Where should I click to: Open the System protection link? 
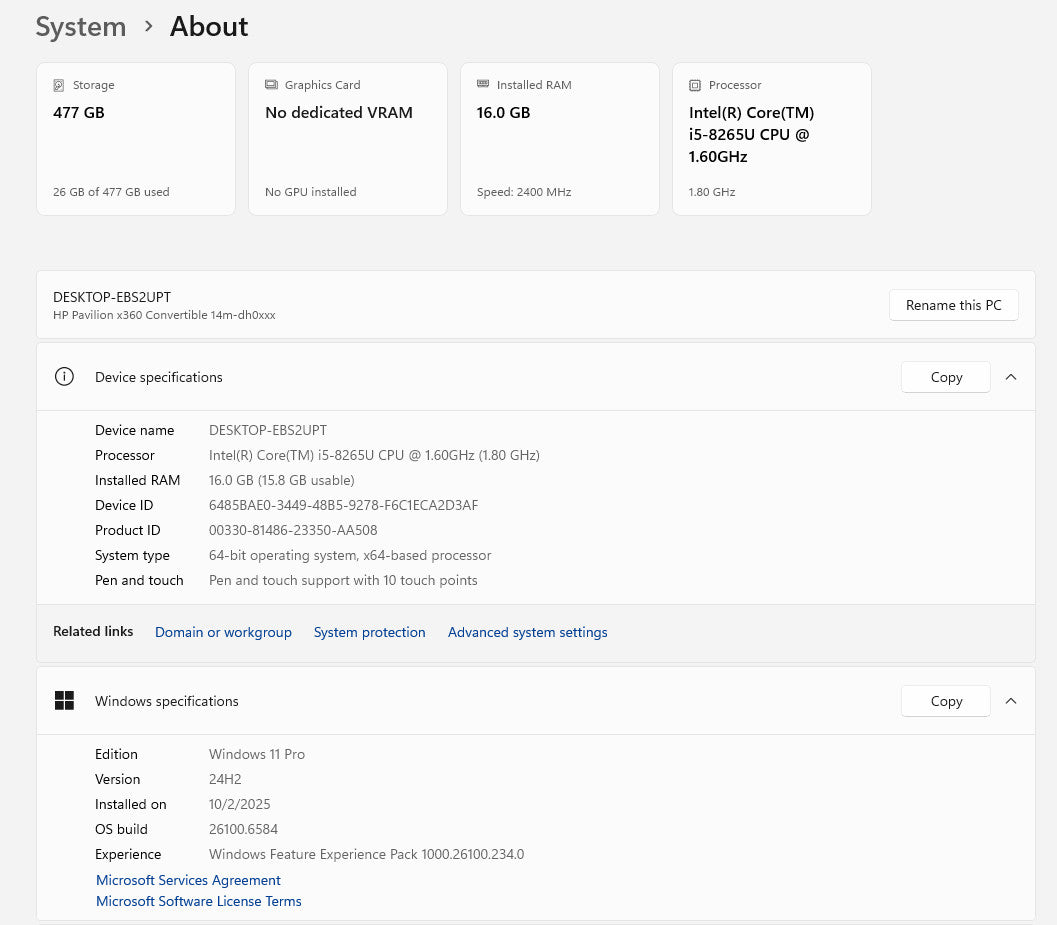(369, 632)
